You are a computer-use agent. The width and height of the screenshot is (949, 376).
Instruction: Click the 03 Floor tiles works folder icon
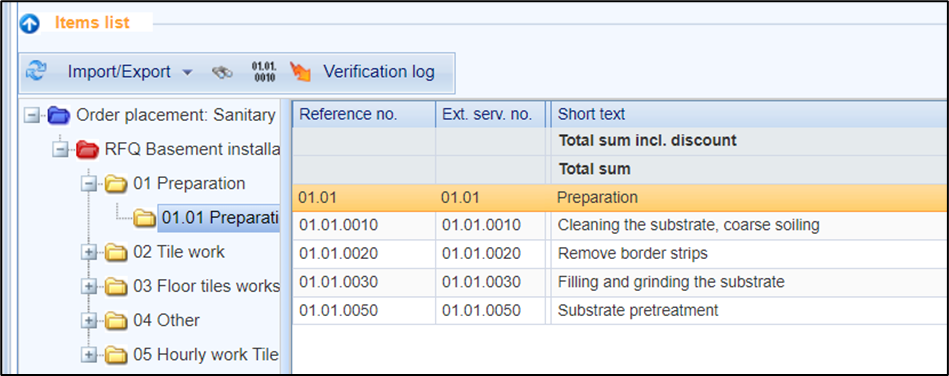[116, 286]
